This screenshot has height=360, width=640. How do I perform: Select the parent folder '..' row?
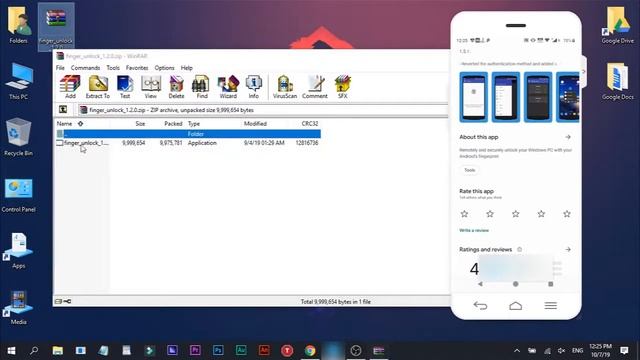tap(188, 134)
